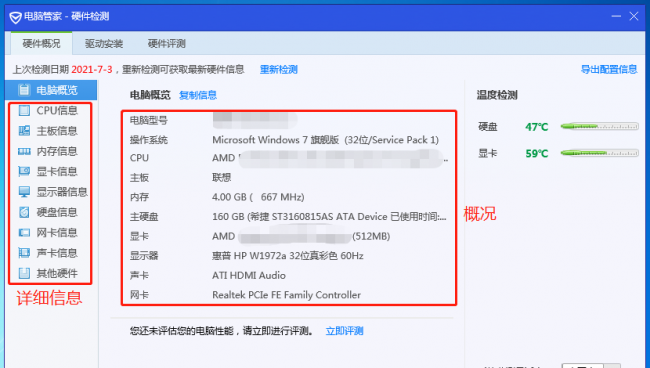Click the 操作系统 row label

coord(149,140)
